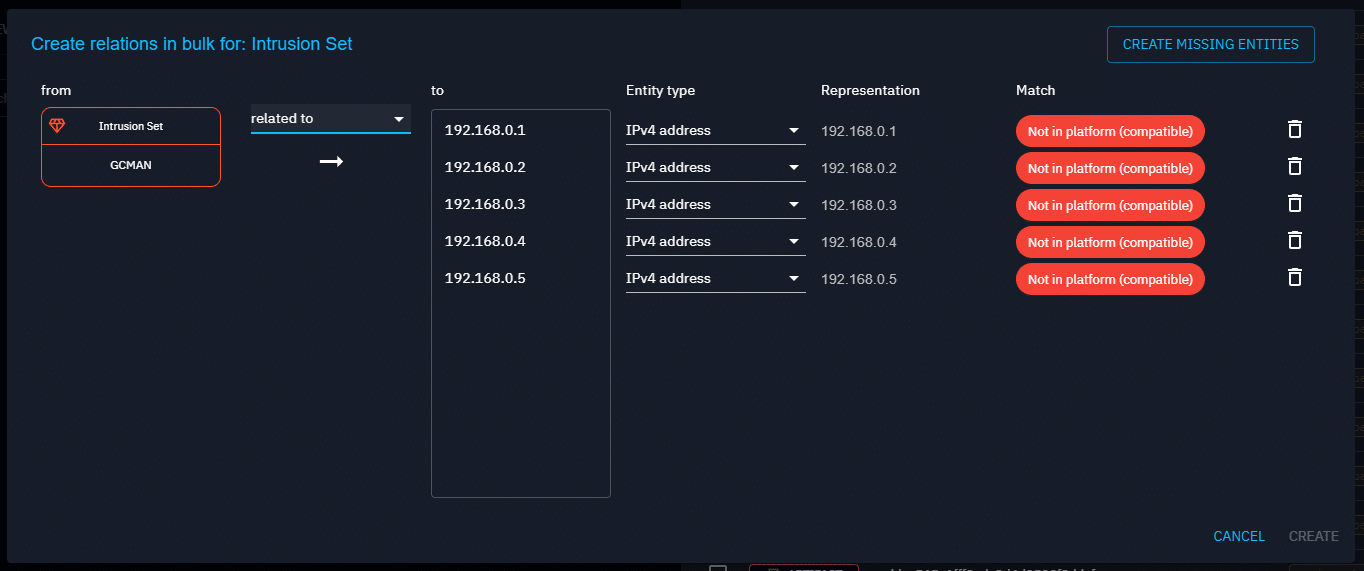
Task: Delete the 192.168.0.1 row with trash icon
Action: pos(1294,129)
